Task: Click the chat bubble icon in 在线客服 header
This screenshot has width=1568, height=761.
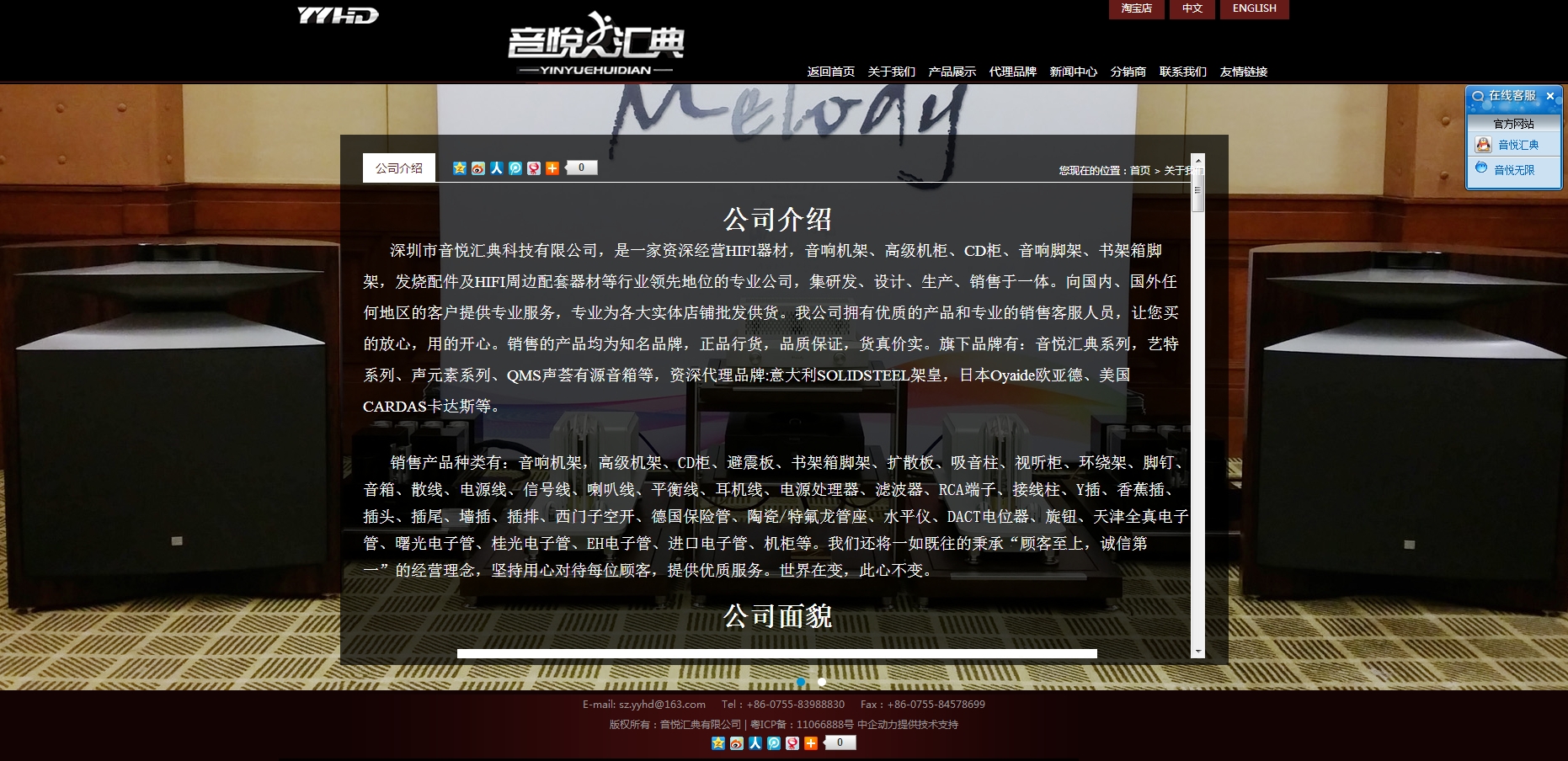Action: pos(1478,97)
